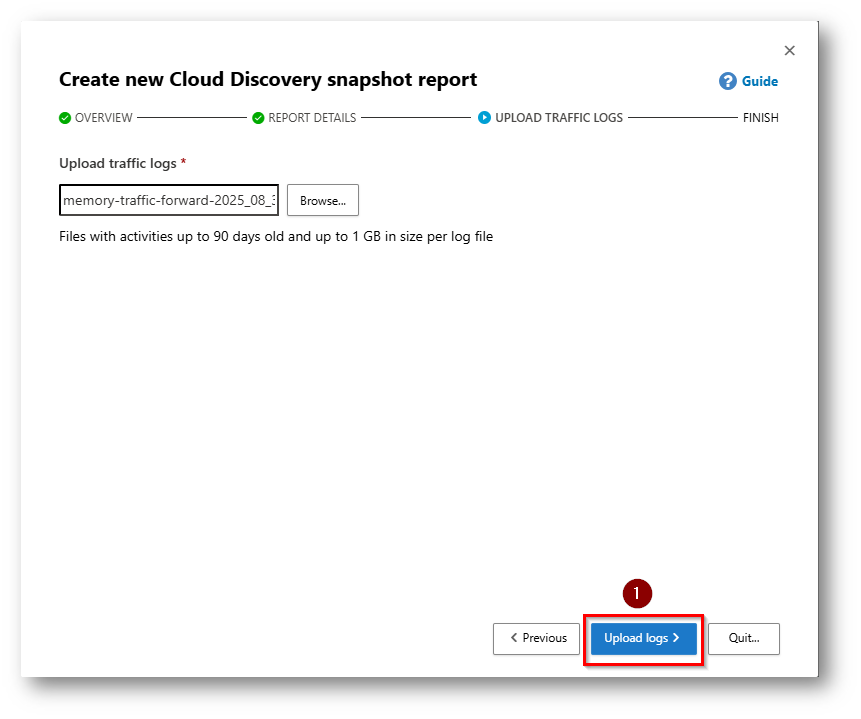The height and width of the screenshot is (719, 861).
Task: Click the green checkmark beside Overview
Action: [65, 118]
